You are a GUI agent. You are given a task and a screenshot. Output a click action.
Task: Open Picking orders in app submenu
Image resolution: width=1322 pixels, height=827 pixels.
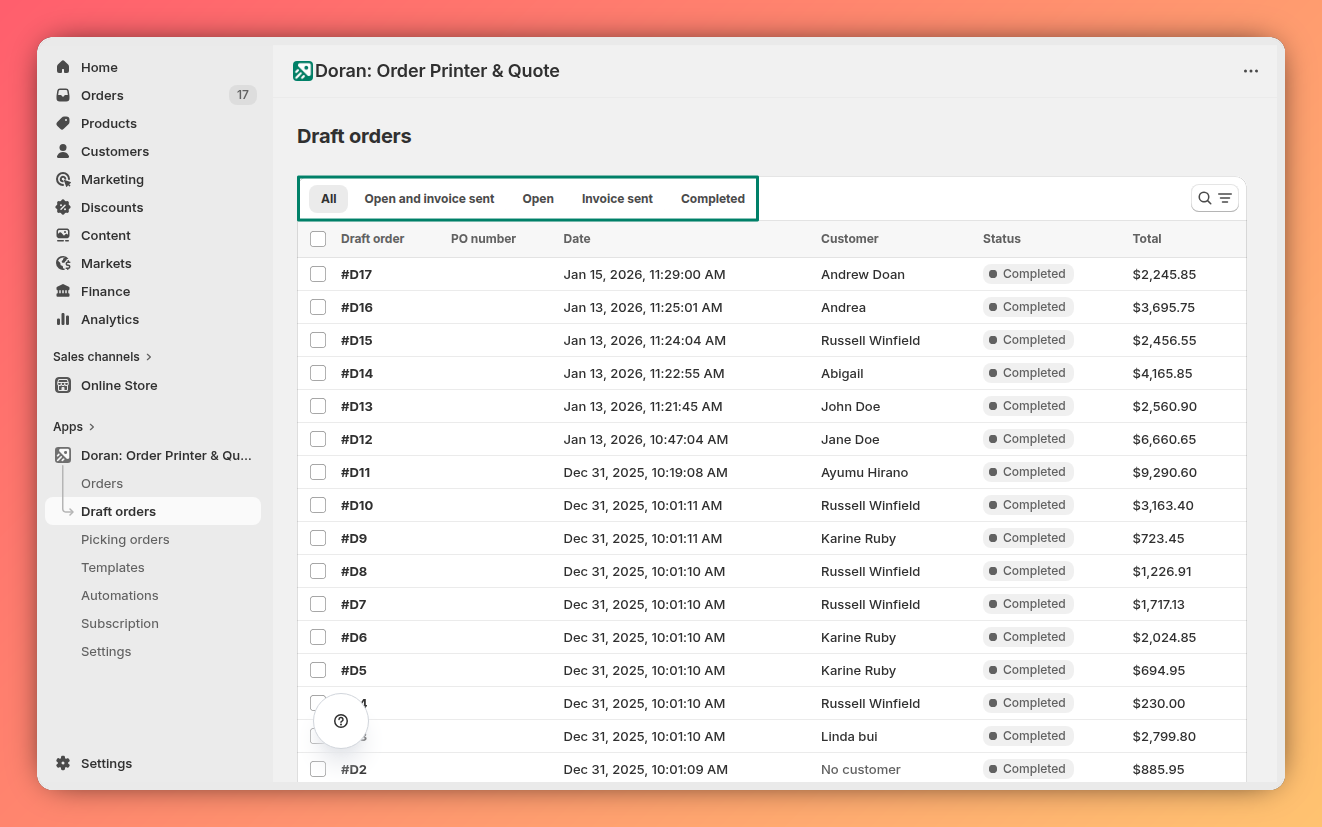pyautogui.click(x=125, y=539)
